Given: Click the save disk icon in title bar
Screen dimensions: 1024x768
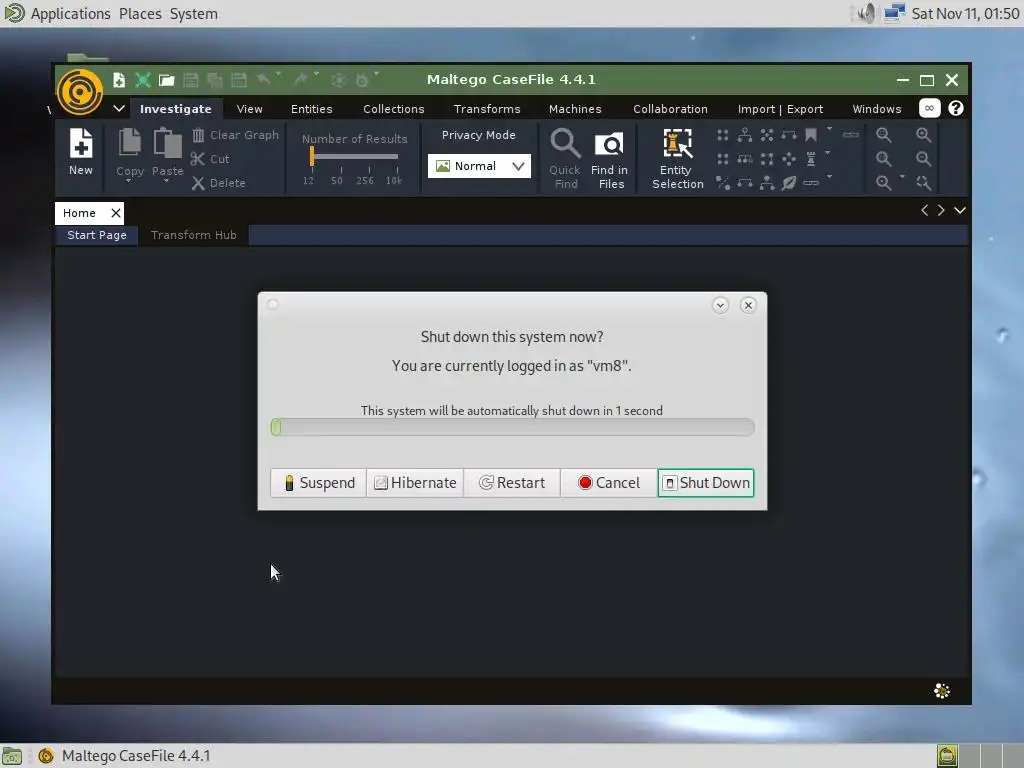Looking at the screenshot, I should [x=191, y=80].
